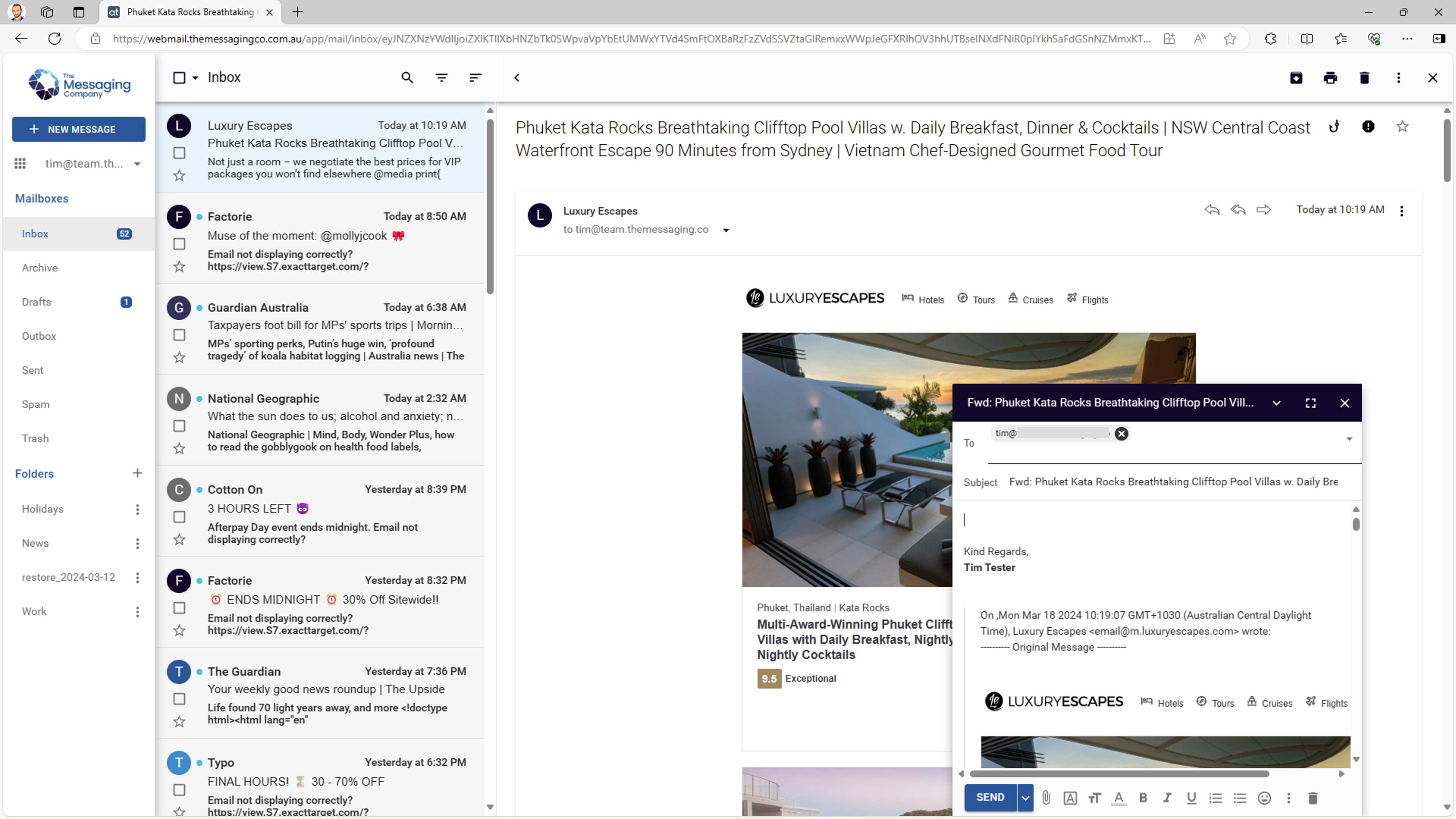
Task: Open the Archive mailbox
Action: click(78, 268)
